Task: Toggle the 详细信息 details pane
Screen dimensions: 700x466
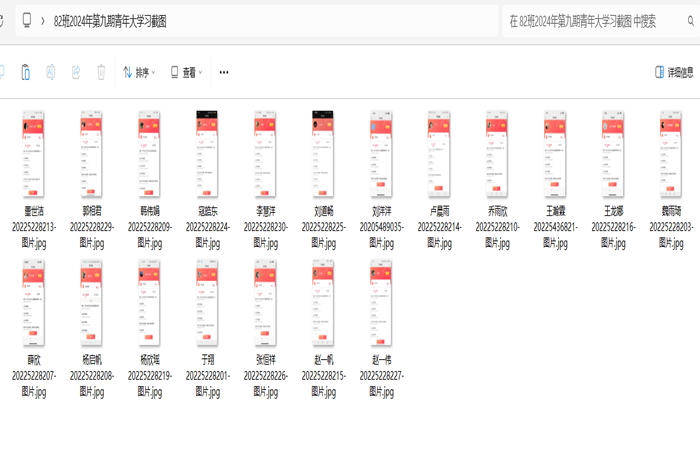Action: [x=673, y=72]
